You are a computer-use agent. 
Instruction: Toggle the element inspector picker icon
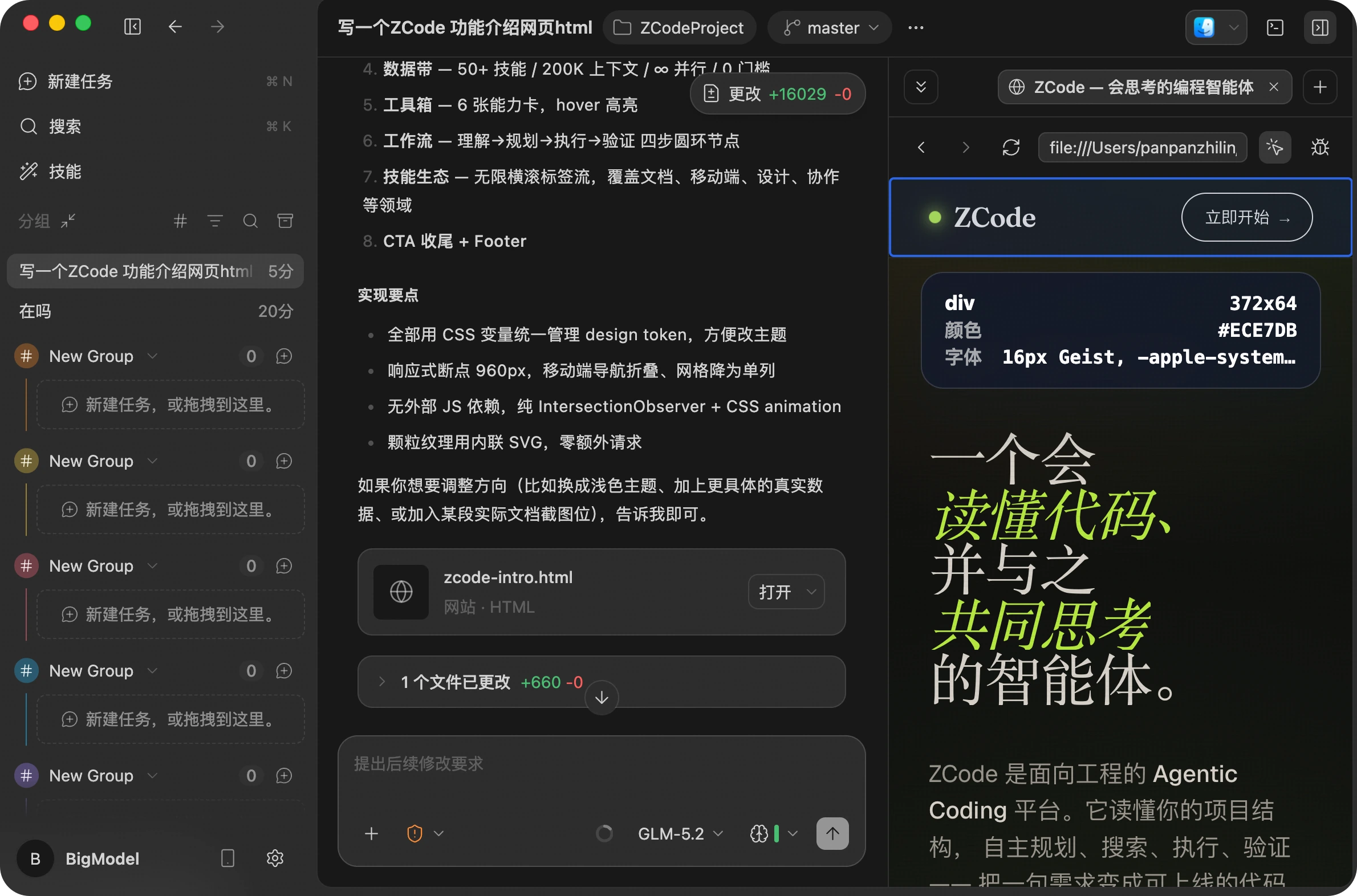(1275, 148)
